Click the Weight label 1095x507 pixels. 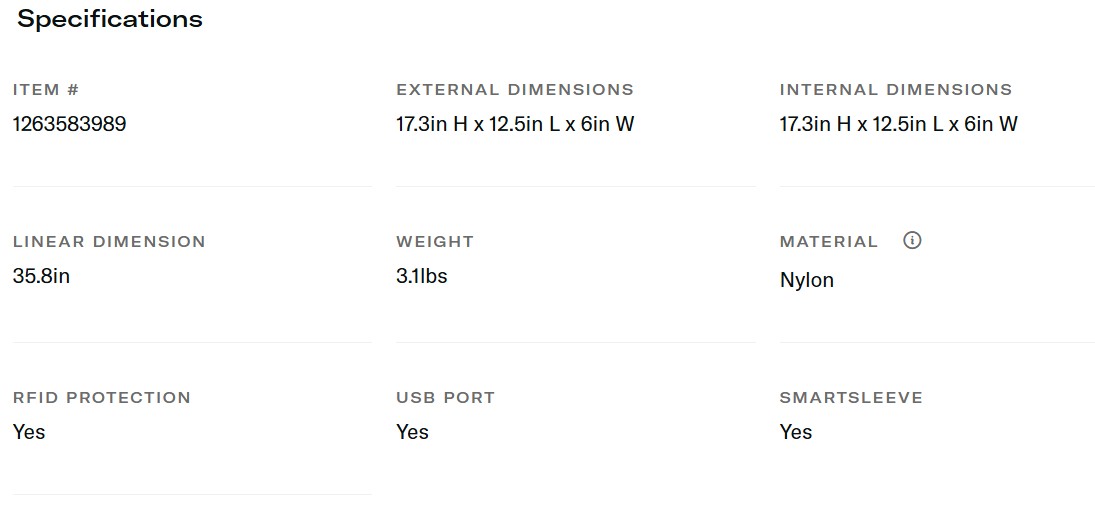[435, 242]
